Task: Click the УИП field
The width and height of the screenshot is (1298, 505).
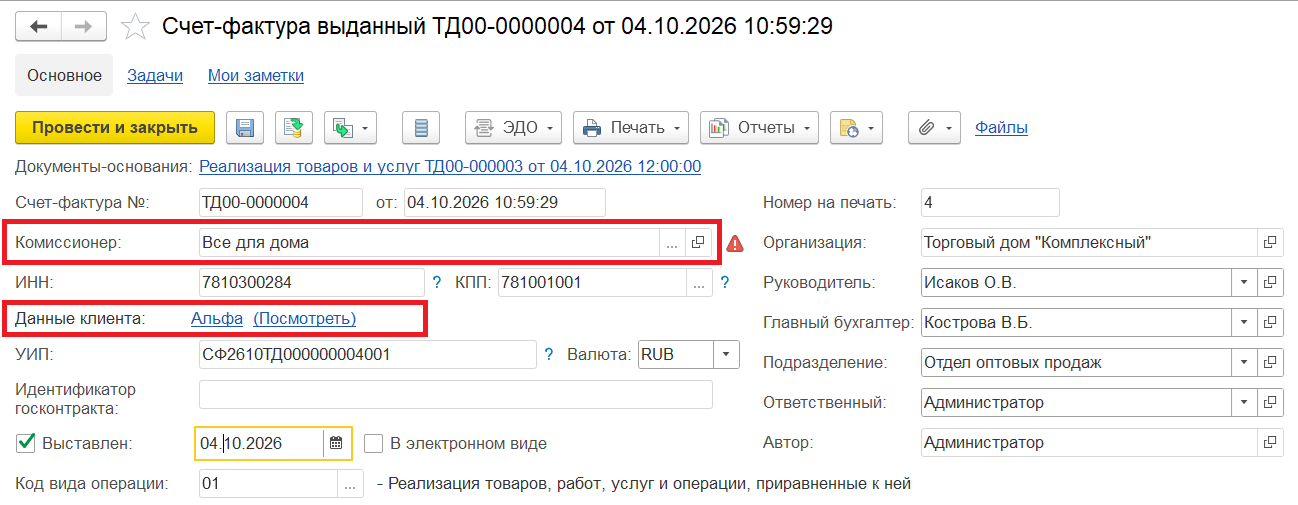Action: pos(368,354)
